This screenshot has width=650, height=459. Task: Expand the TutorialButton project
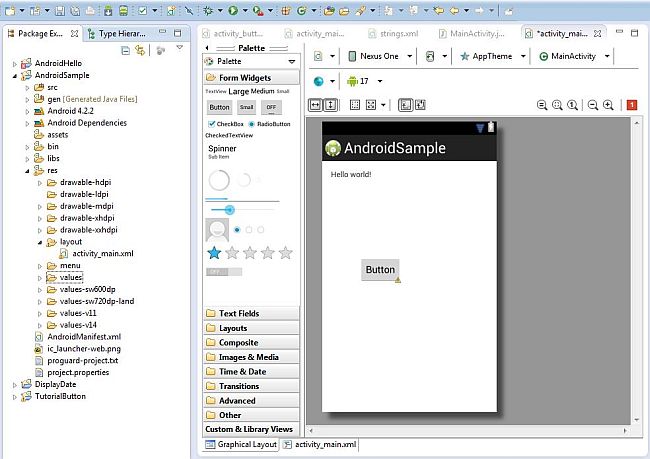15,397
